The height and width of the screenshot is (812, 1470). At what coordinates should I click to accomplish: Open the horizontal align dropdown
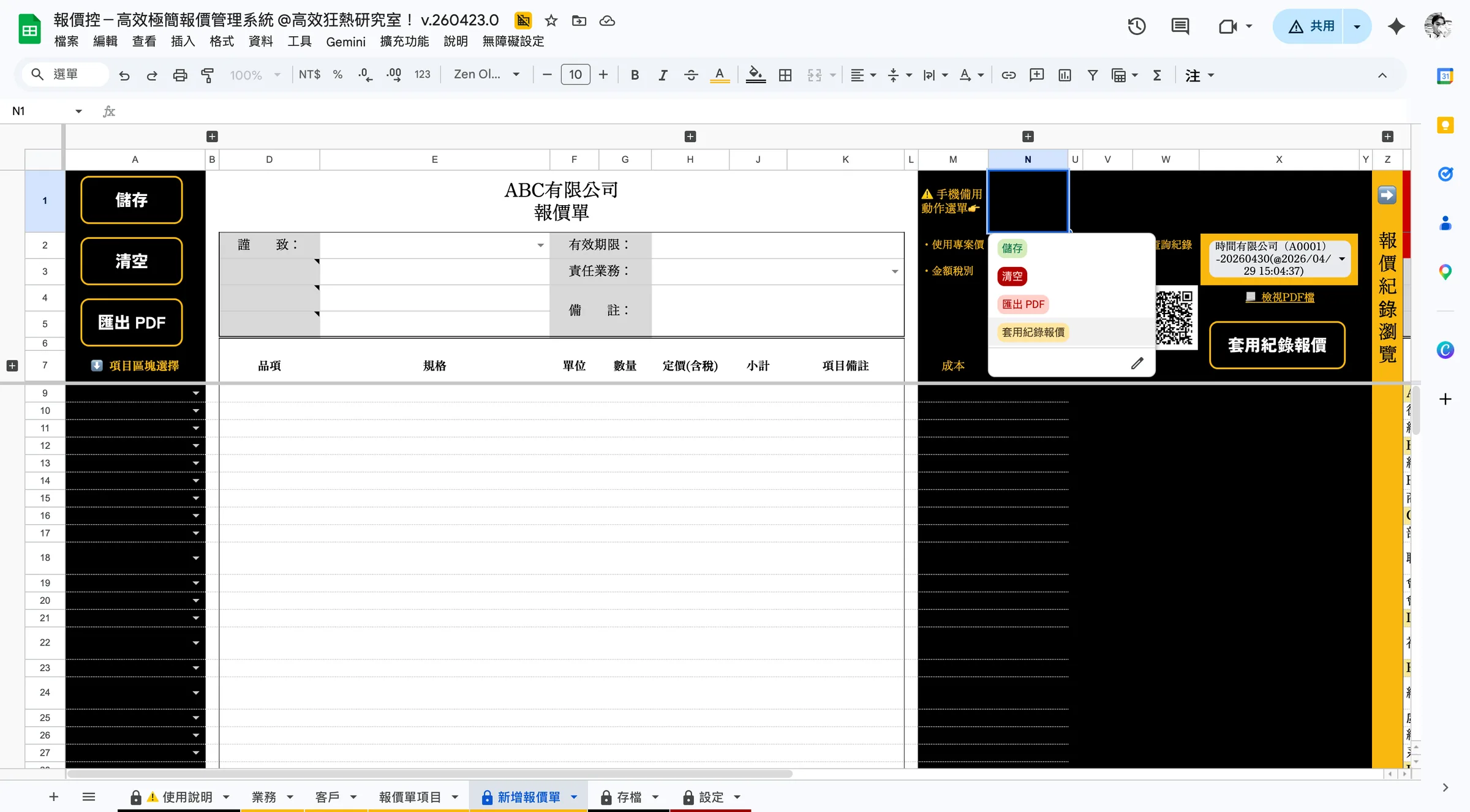[x=863, y=75]
